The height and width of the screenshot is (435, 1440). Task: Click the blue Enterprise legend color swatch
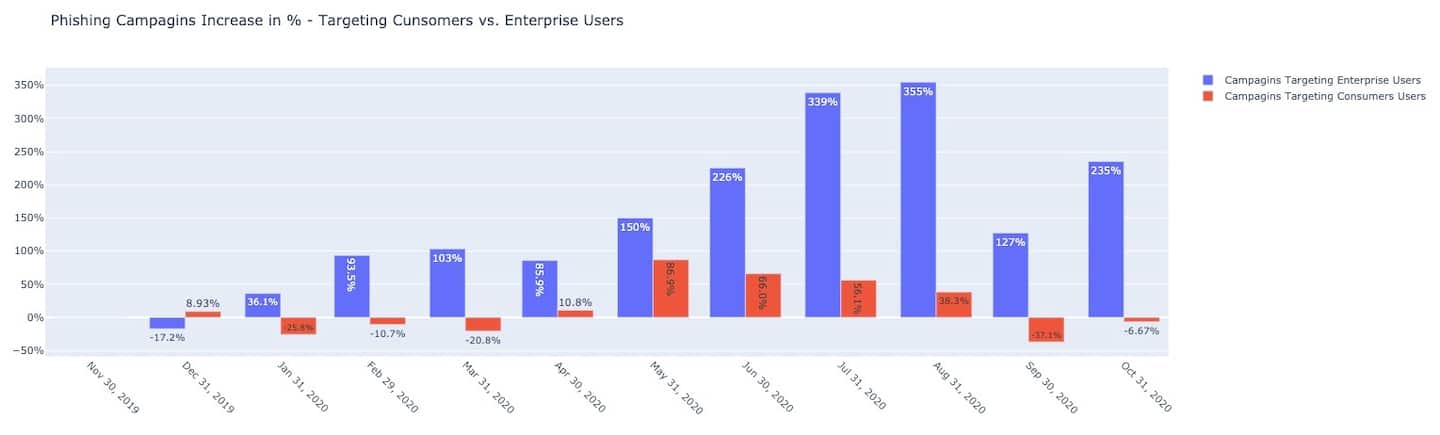pos(1207,80)
